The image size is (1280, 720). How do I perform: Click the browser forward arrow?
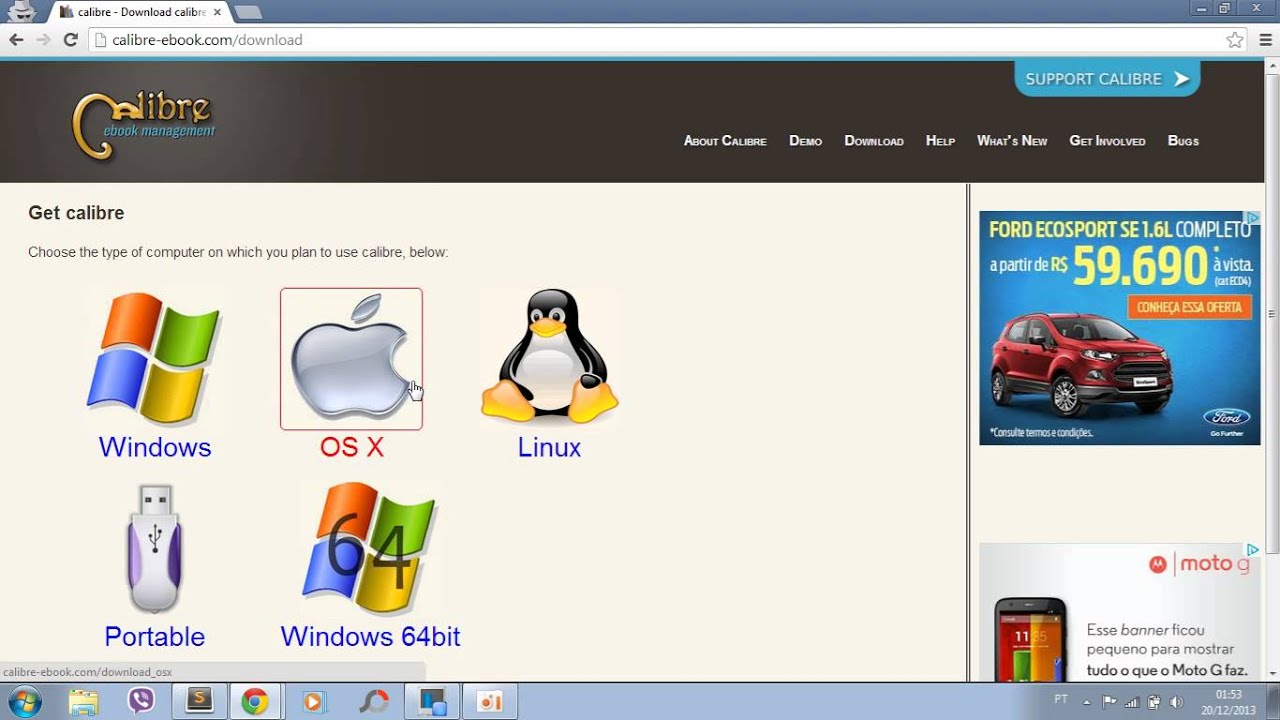click(x=43, y=40)
